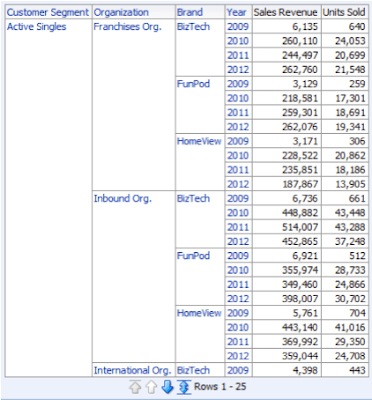The height and width of the screenshot is (400, 372).
Task: Click year 2012 in the 262,760 row
Action: click(x=238, y=70)
